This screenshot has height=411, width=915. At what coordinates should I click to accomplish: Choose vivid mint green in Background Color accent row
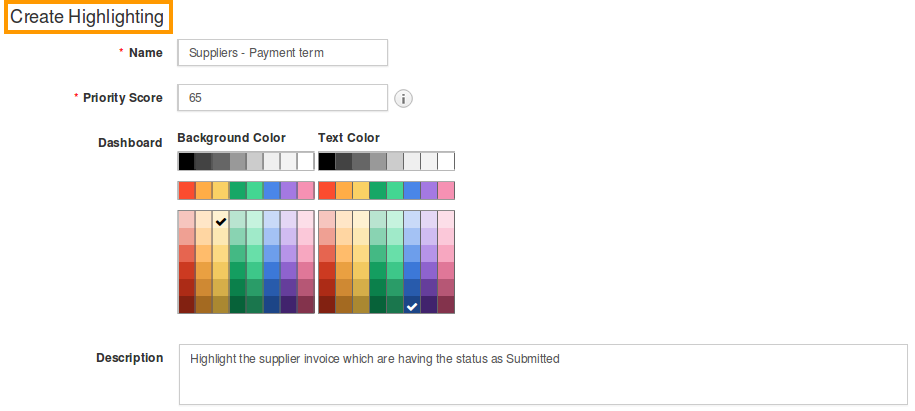254,190
